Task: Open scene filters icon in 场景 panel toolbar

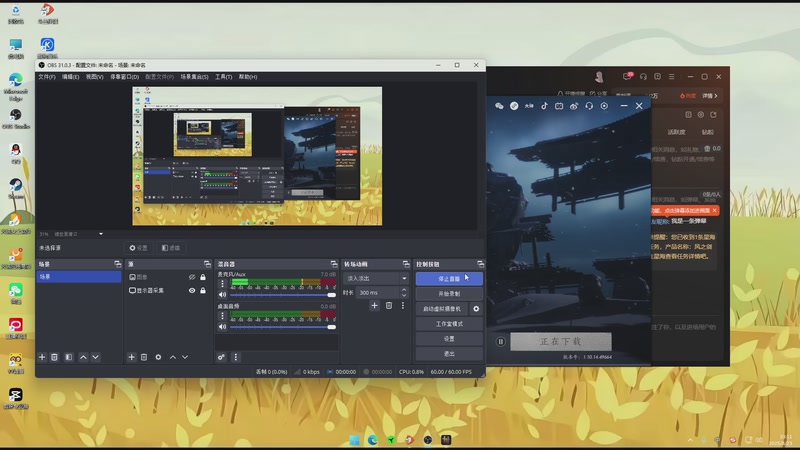Action: click(69, 357)
